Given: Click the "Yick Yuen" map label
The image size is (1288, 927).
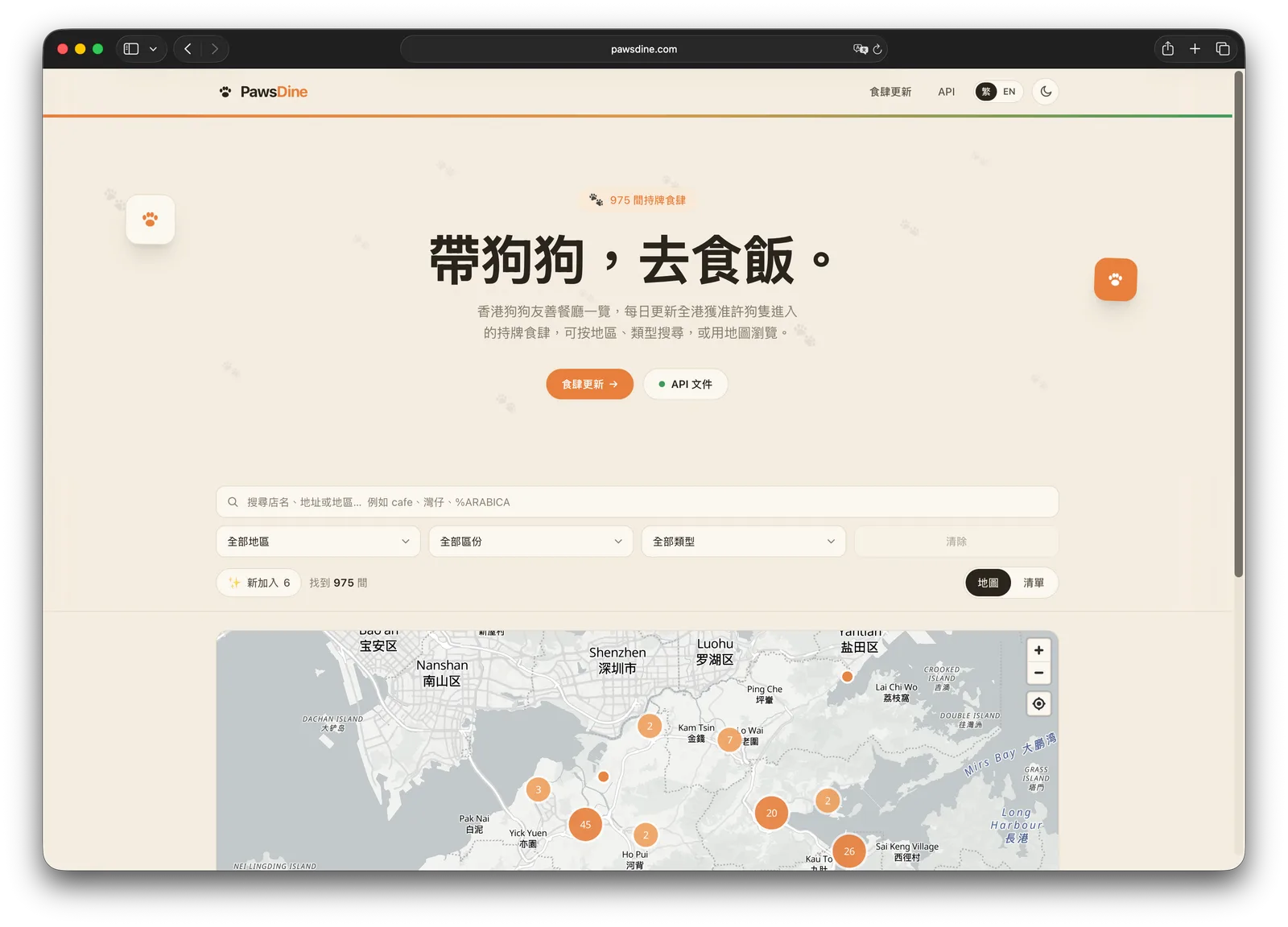Looking at the screenshot, I should (527, 834).
